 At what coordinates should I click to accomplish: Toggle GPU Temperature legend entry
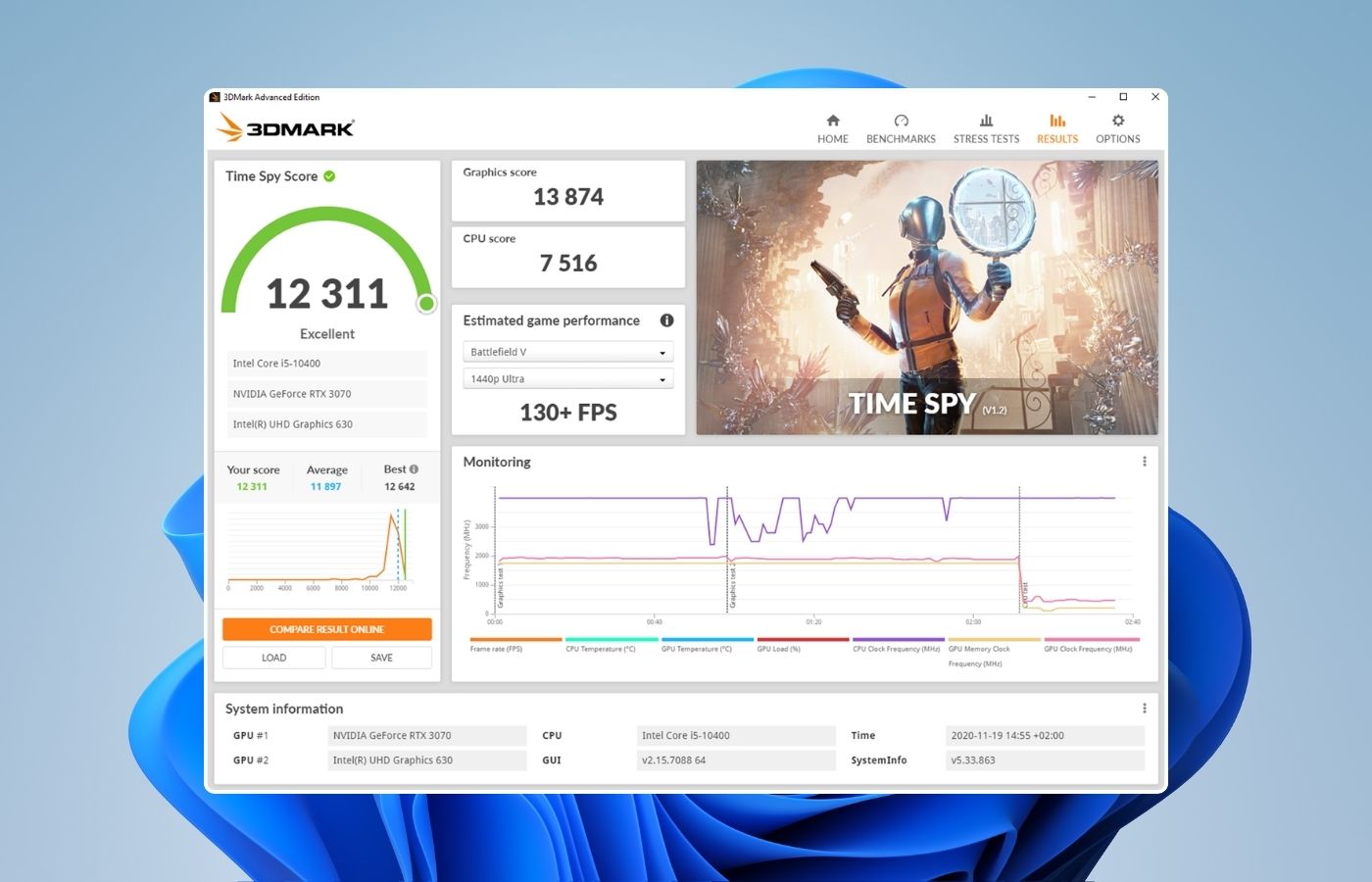click(707, 645)
